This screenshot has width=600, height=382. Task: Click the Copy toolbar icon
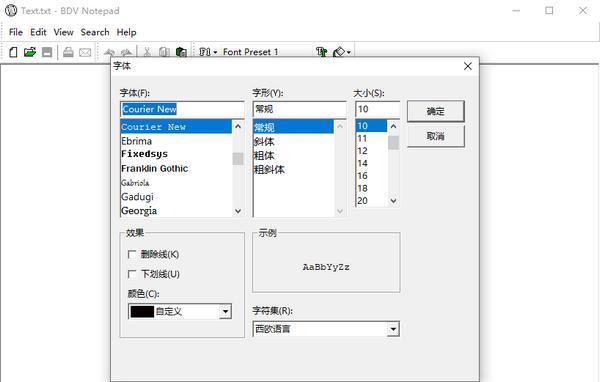tap(164, 52)
